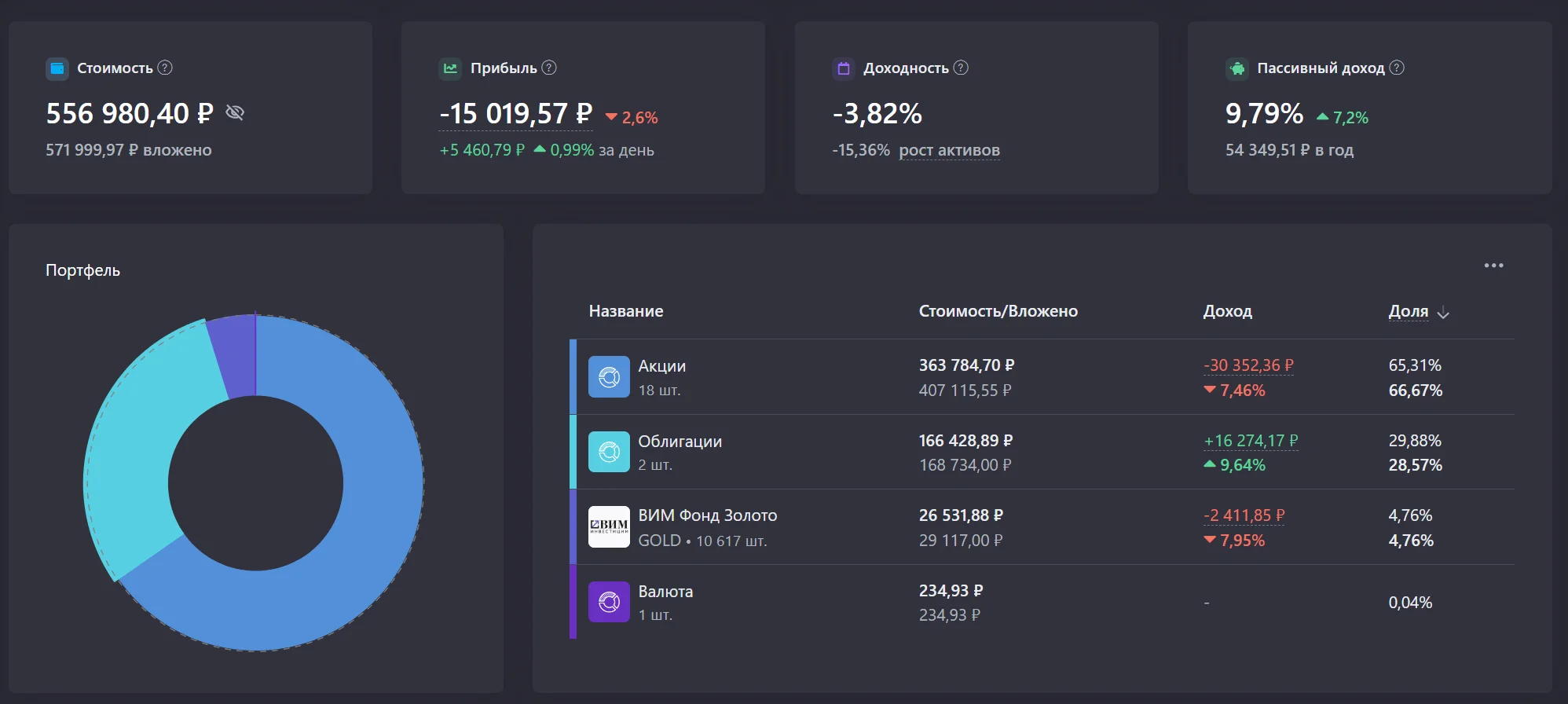The height and width of the screenshot is (704, 1568).
Task: Click the Облигации value 166 428,89 ₽
Action: [965, 441]
